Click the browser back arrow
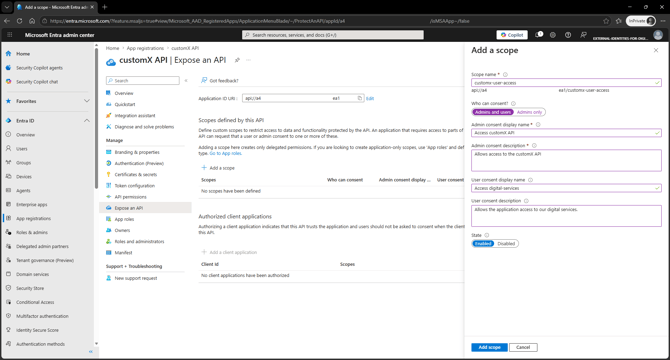670x360 pixels. click(7, 21)
